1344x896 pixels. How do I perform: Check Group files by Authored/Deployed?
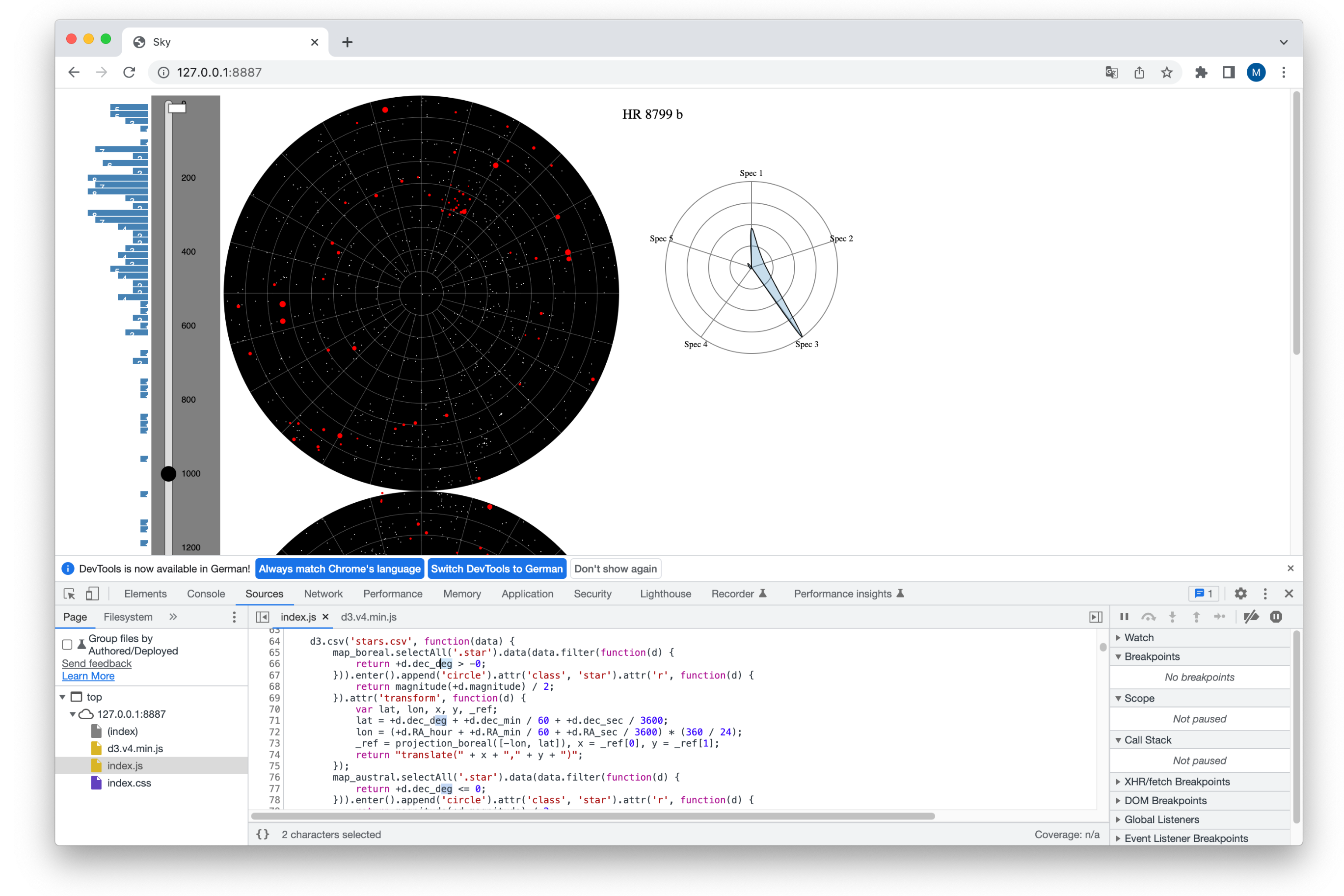click(x=67, y=645)
